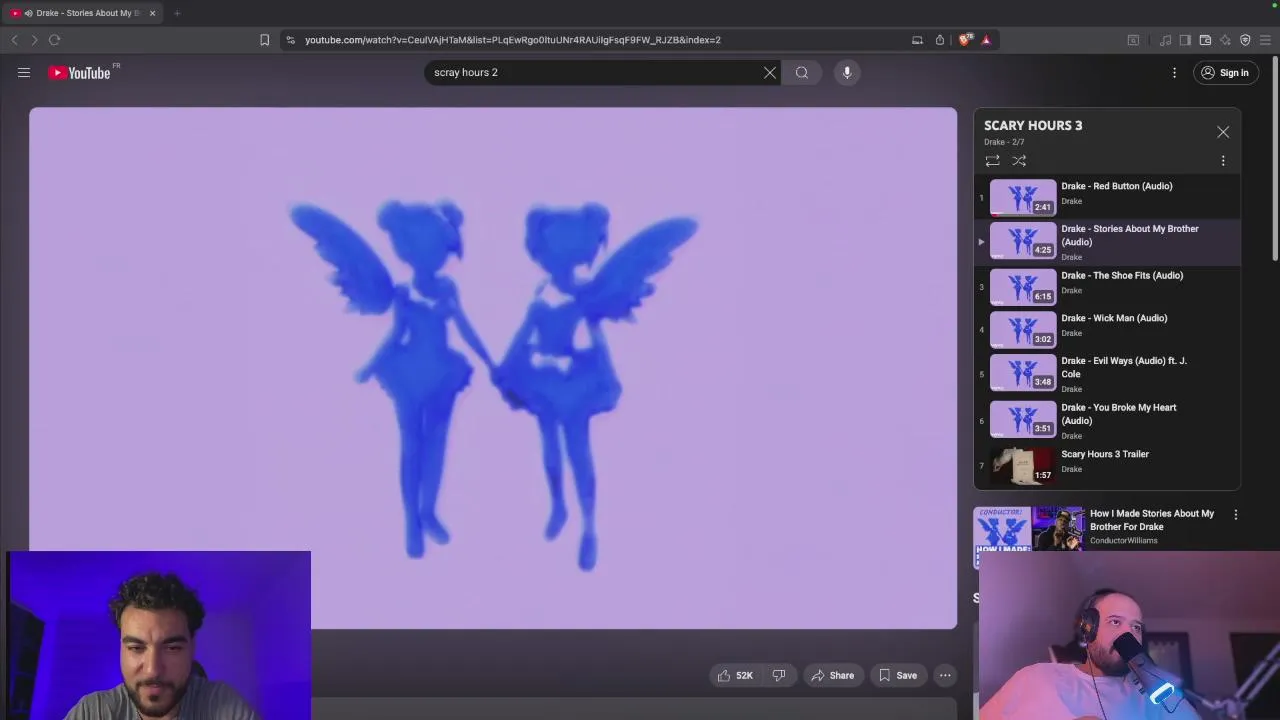Toggle loop playlist icon
The height and width of the screenshot is (720, 1280).
click(992, 160)
